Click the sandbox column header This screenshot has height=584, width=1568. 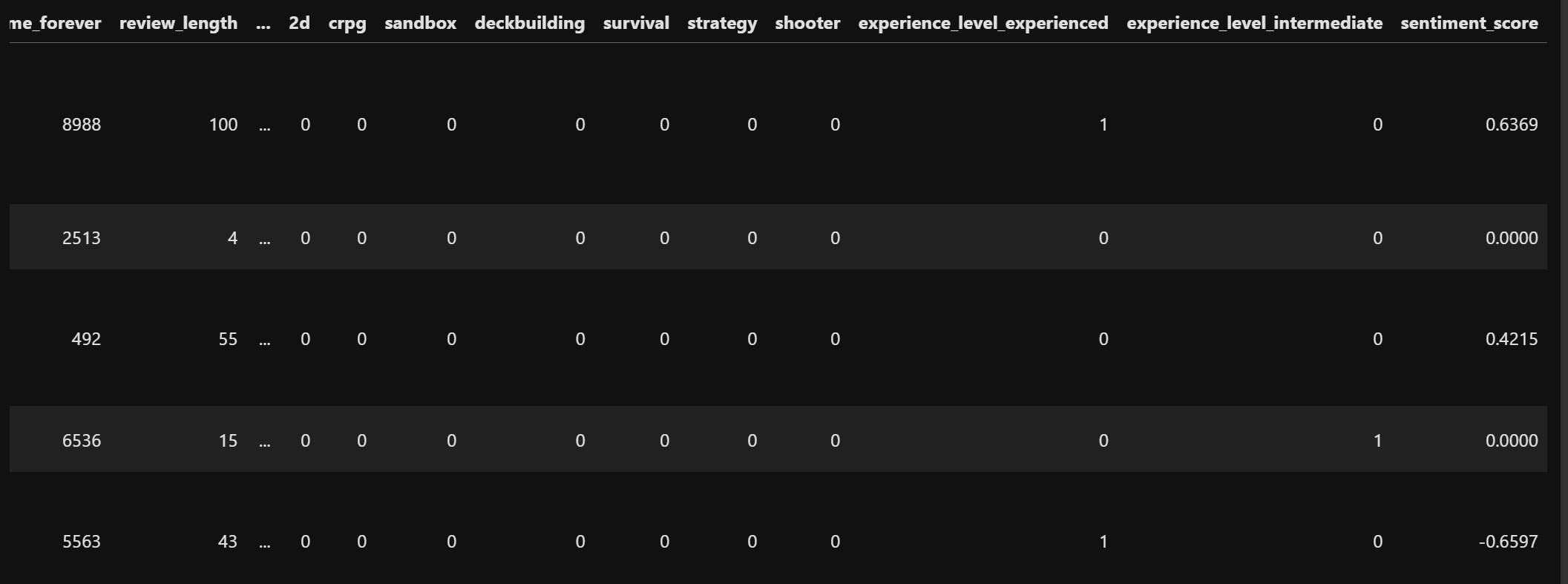[x=420, y=23]
